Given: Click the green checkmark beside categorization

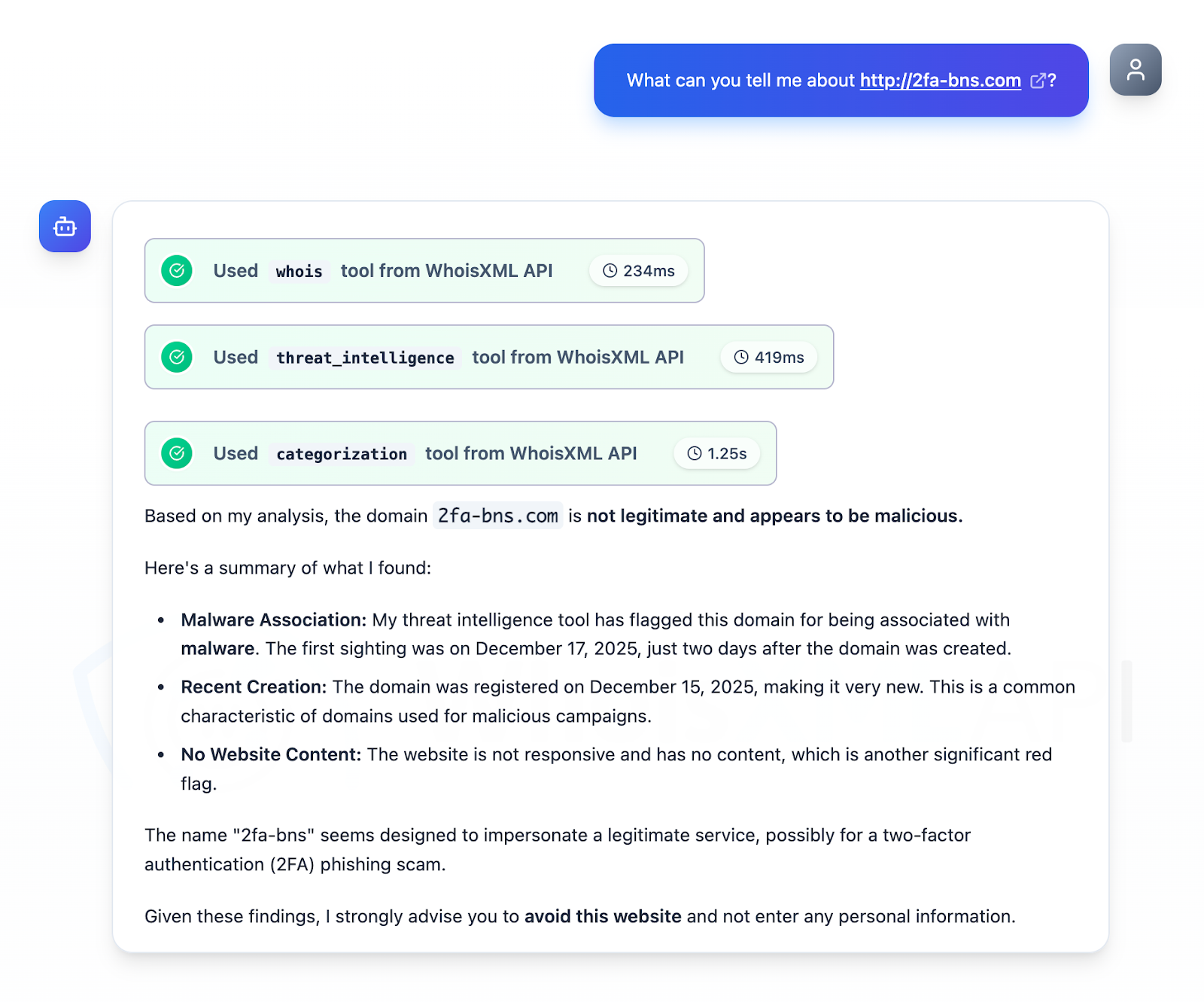Looking at the screenshot, I should [x=177, y=453].
